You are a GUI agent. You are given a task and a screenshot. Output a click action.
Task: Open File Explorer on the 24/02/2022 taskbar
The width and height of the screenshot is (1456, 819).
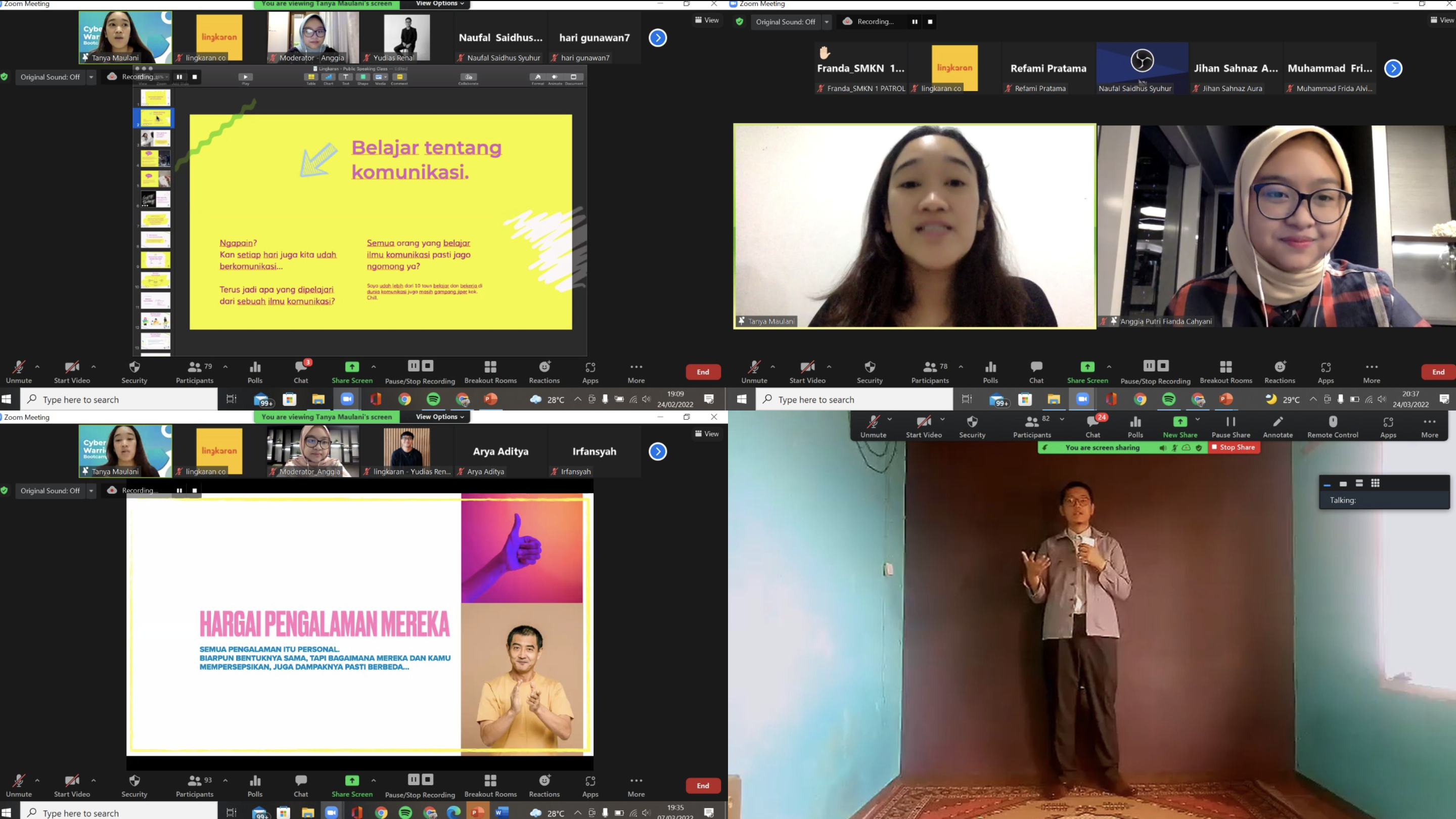tap(318, 399)
